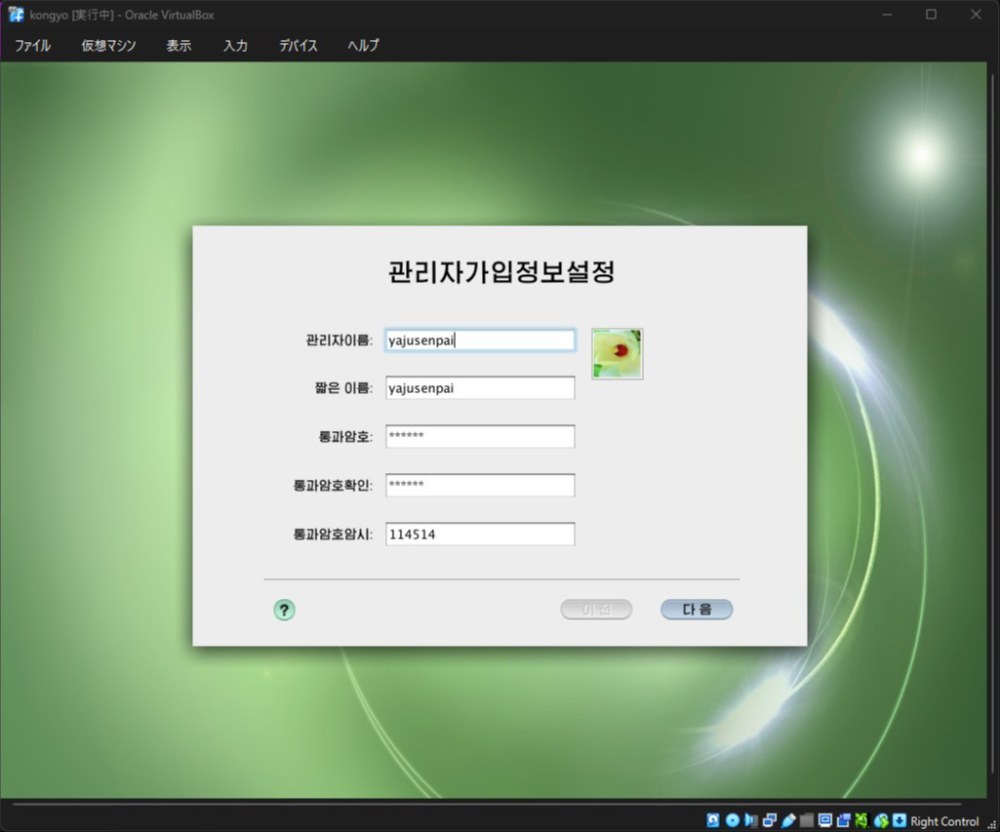Click the VirtualBox window title icon
The width and height of the screenshot is (1000, 832).
pos(15,14)
